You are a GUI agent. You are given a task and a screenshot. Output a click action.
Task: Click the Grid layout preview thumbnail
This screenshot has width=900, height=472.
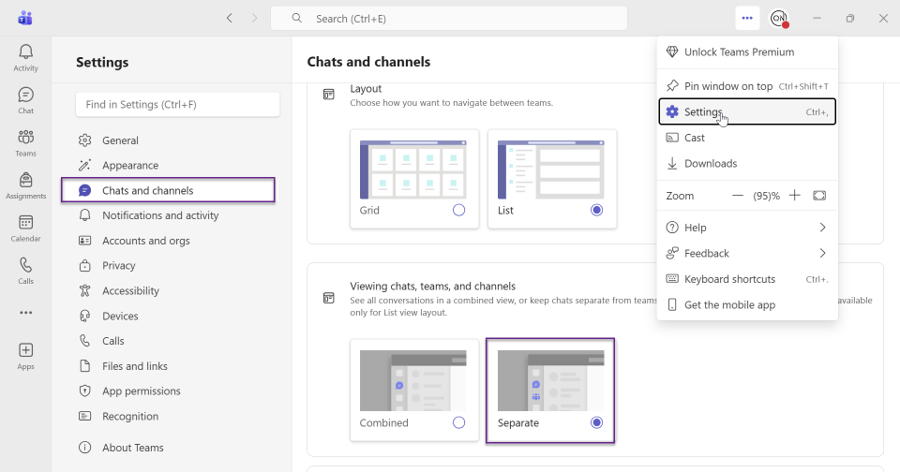pos(413,169)
